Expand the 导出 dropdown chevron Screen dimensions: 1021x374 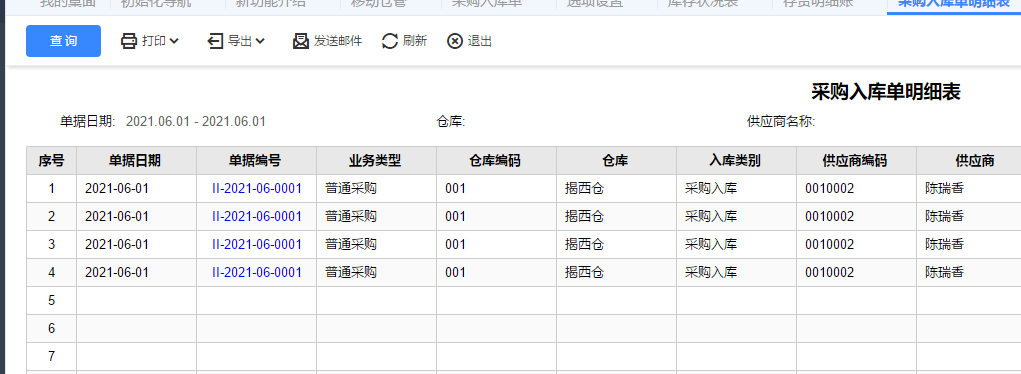260,41
